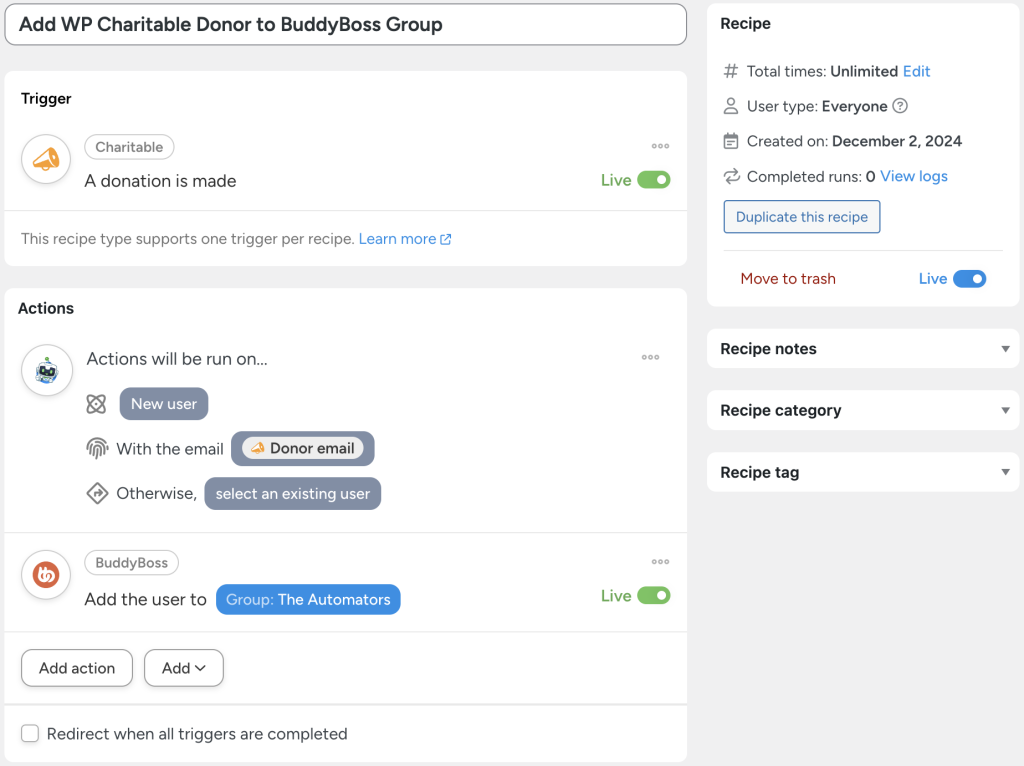1024x766 pixels.
Task: Select the Charitable trigger megaphone icon
Action: (x=45, y=159)
